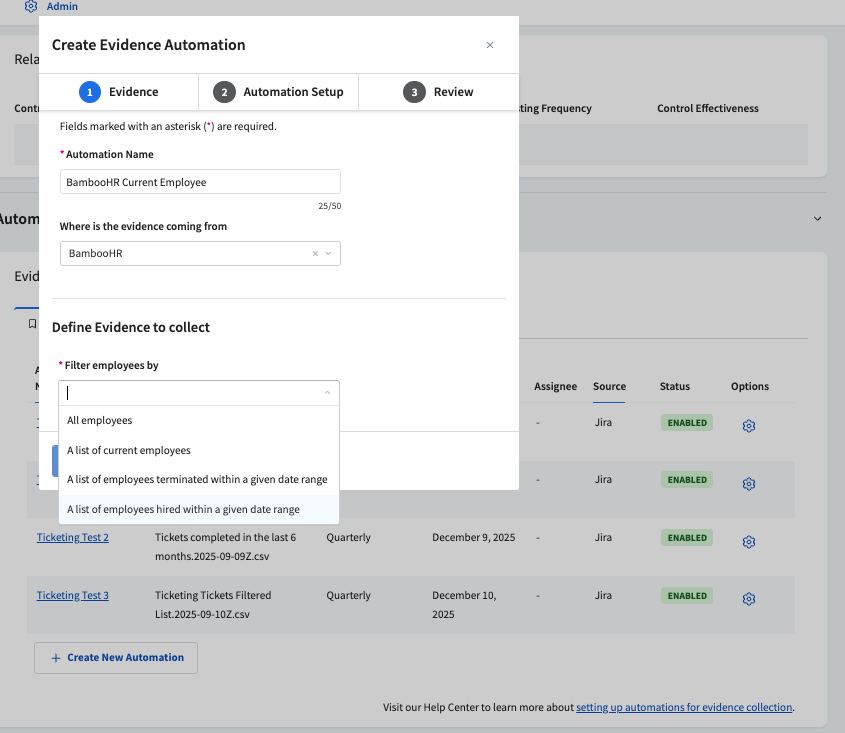Switch to the Automation Setup step

pyautogui.click(x=278, y=92)
